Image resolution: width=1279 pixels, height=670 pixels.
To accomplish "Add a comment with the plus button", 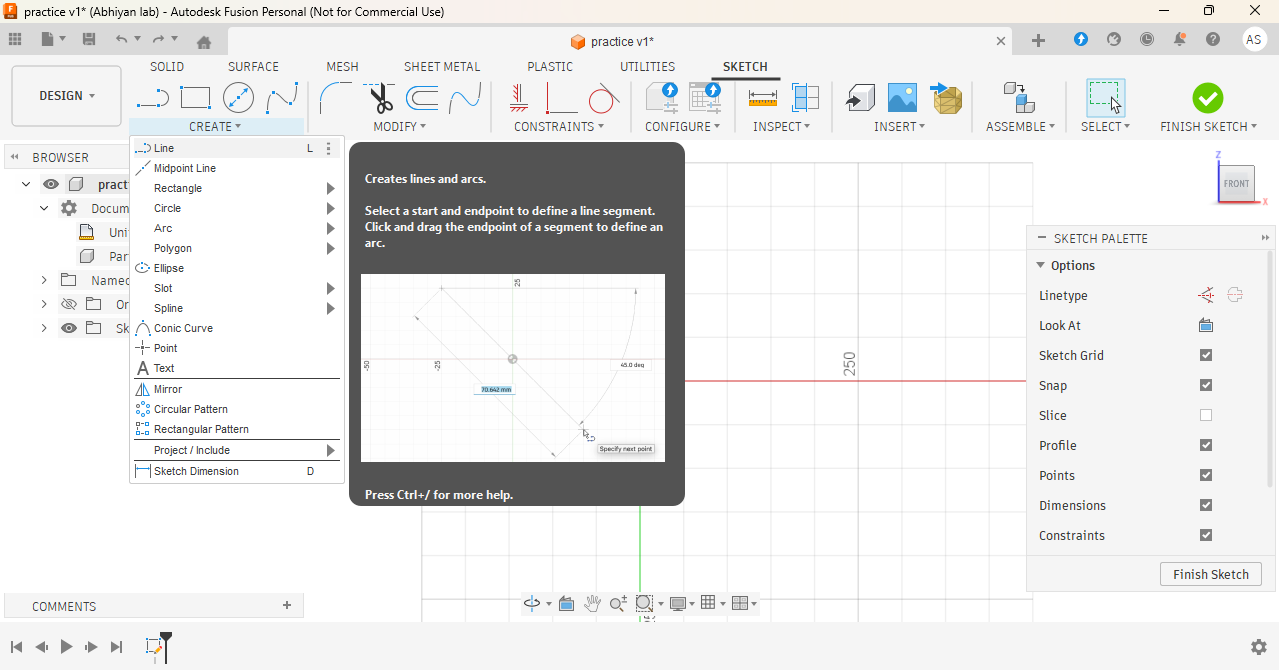I will (x=287, y=605).
